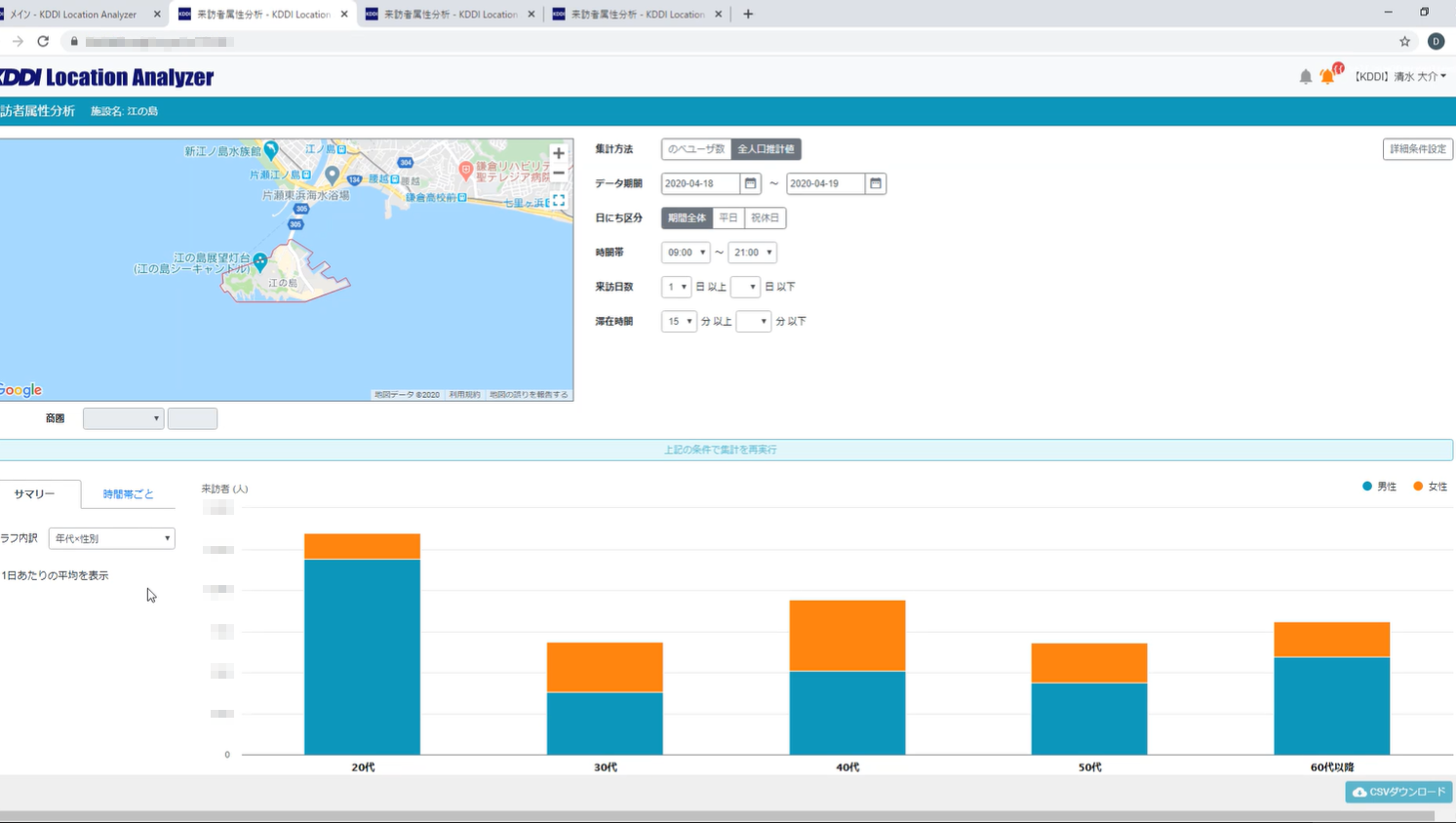Click the site security lock icon
This screenshot has width=1456, height=823.
[74, 41]
